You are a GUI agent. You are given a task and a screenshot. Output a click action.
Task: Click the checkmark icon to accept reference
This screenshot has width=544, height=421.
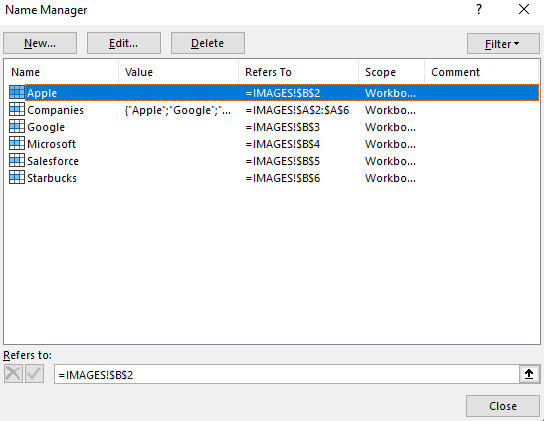click(x=34, y=374)
